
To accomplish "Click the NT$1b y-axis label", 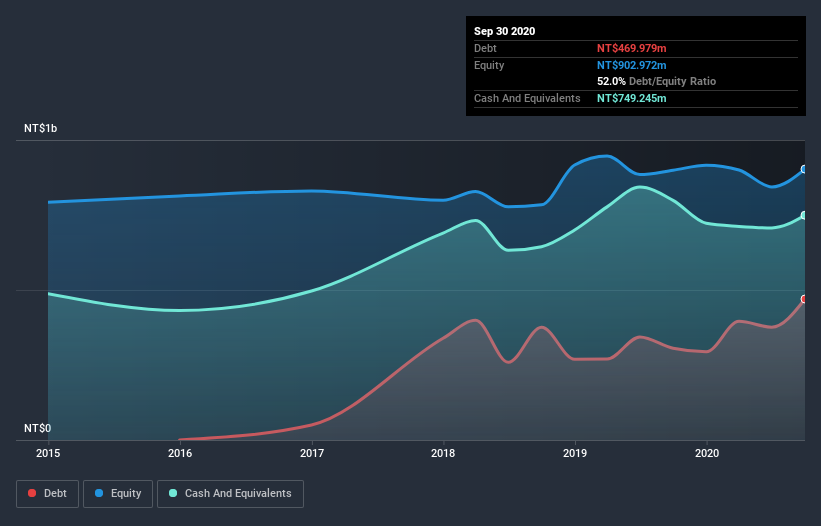I will 40,128.
